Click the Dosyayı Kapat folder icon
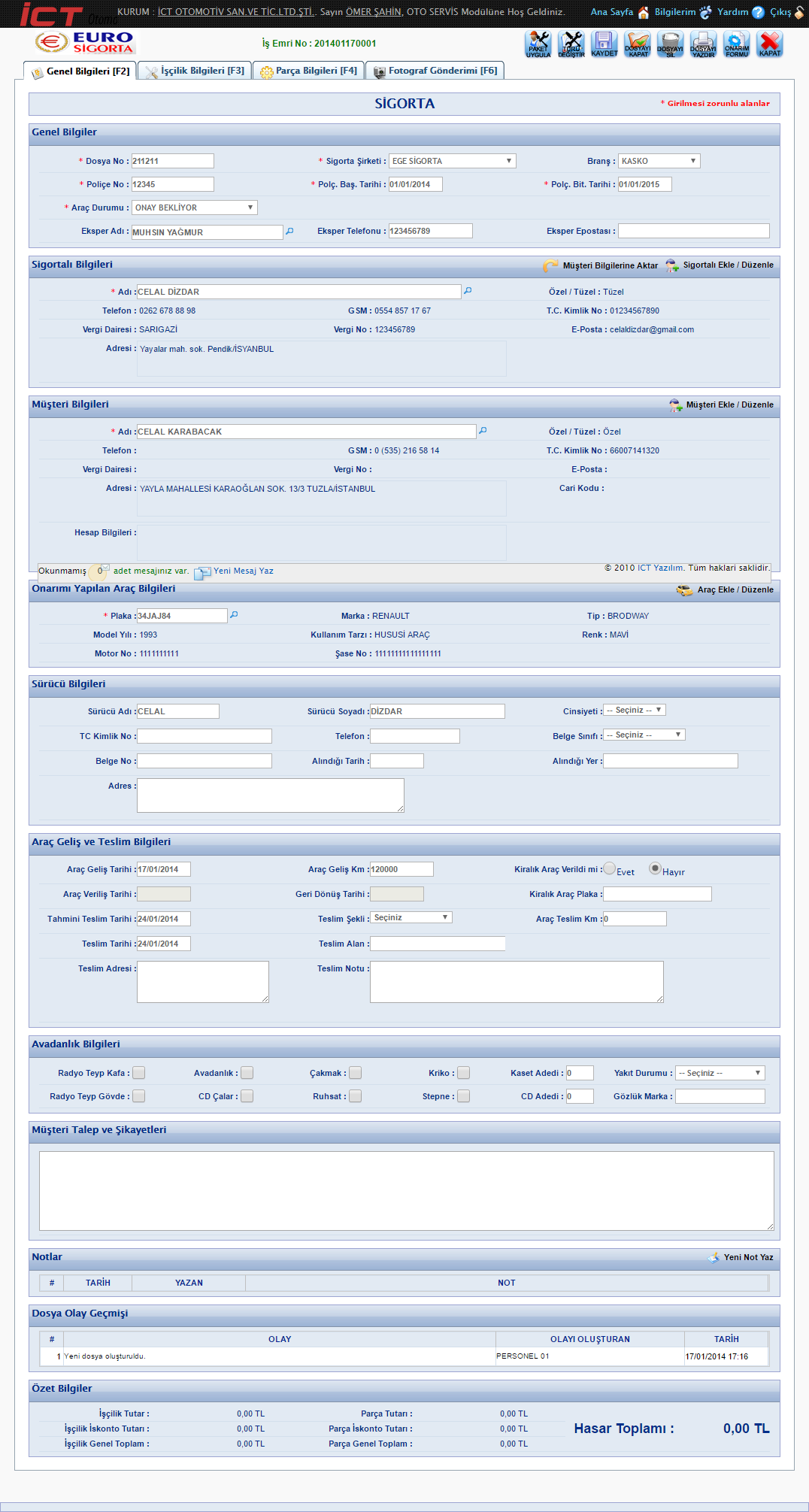Image resolution: width=809 pixels, height=1512 pixels. click(x=638, y=44)
